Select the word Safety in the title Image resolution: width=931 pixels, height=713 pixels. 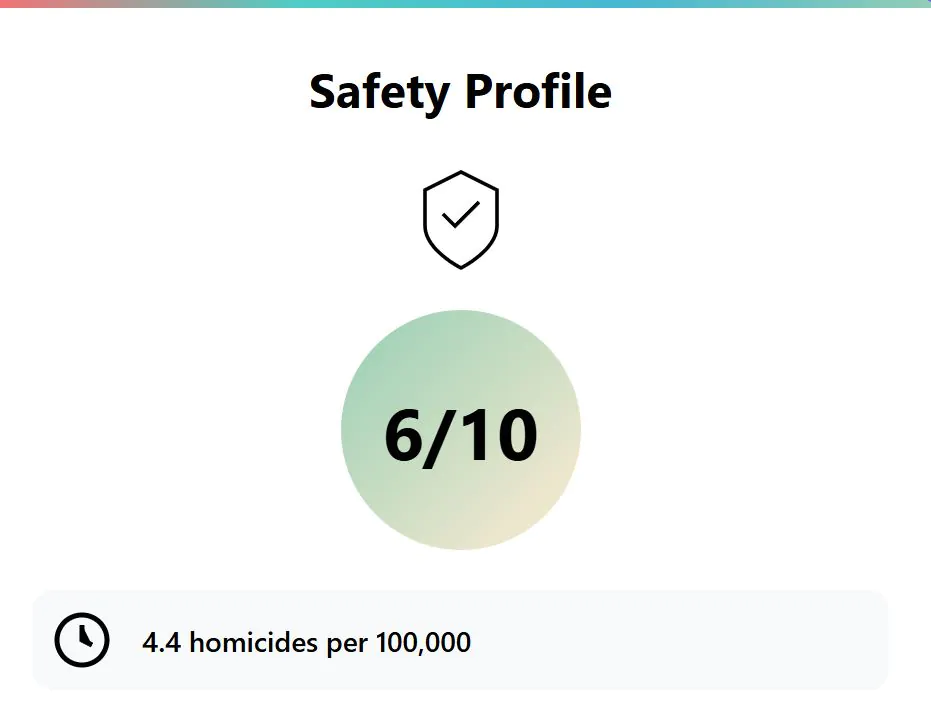pyautogui.click(x=379, y=93)
